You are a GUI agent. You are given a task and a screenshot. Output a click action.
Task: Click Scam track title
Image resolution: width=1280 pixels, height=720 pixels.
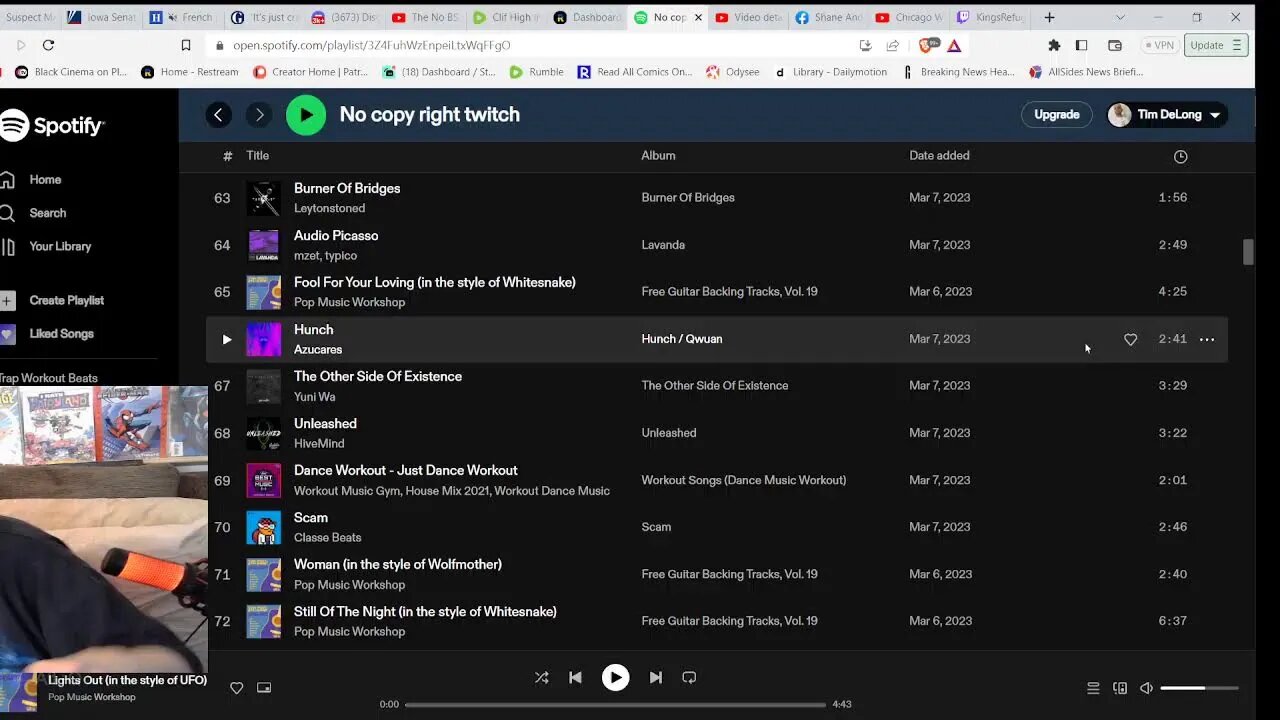(311, 518)
